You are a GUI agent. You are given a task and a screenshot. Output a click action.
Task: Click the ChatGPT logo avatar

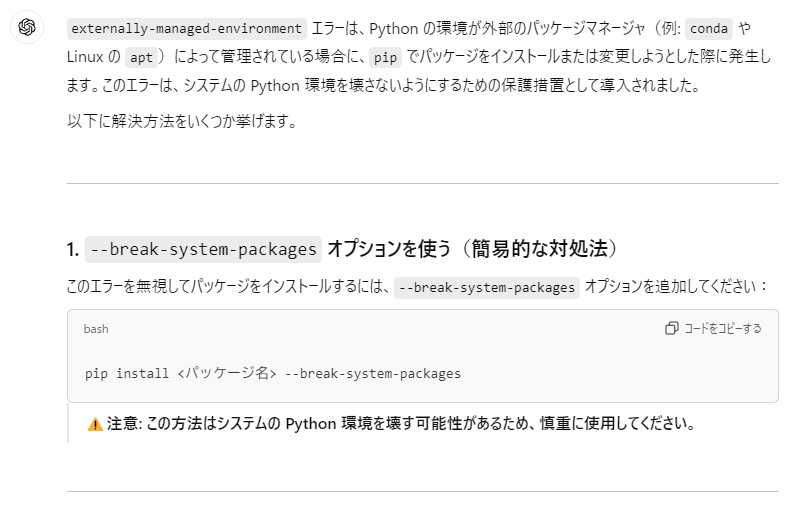click(x=27, y=27)
